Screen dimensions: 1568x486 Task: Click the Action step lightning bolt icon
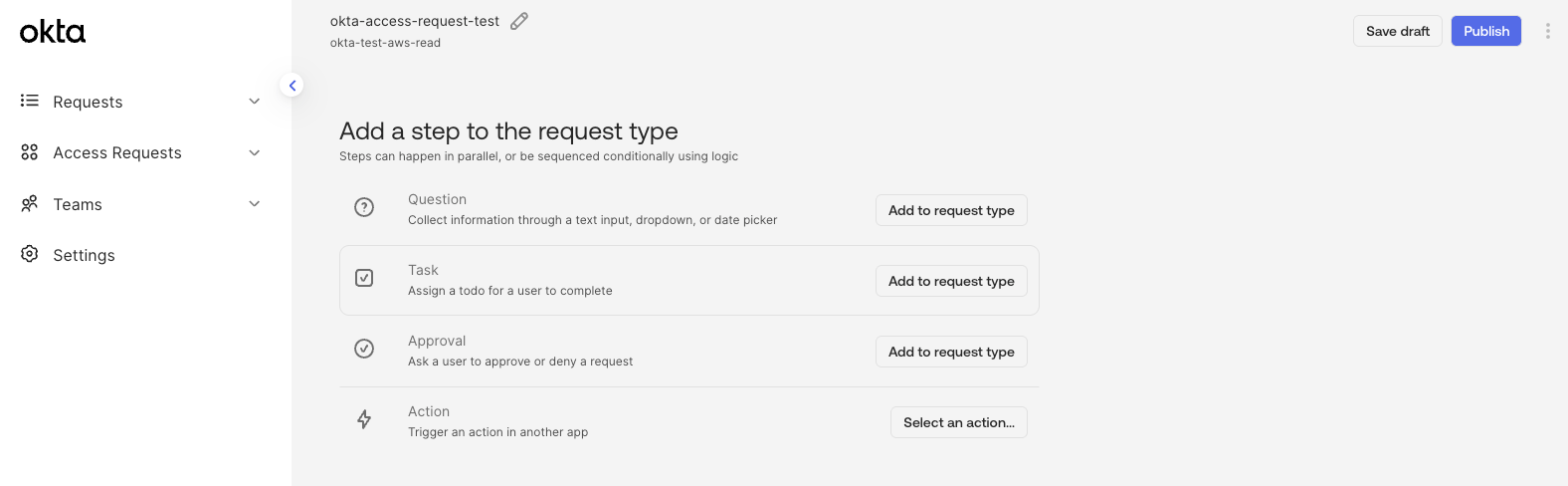pos(364,419)
